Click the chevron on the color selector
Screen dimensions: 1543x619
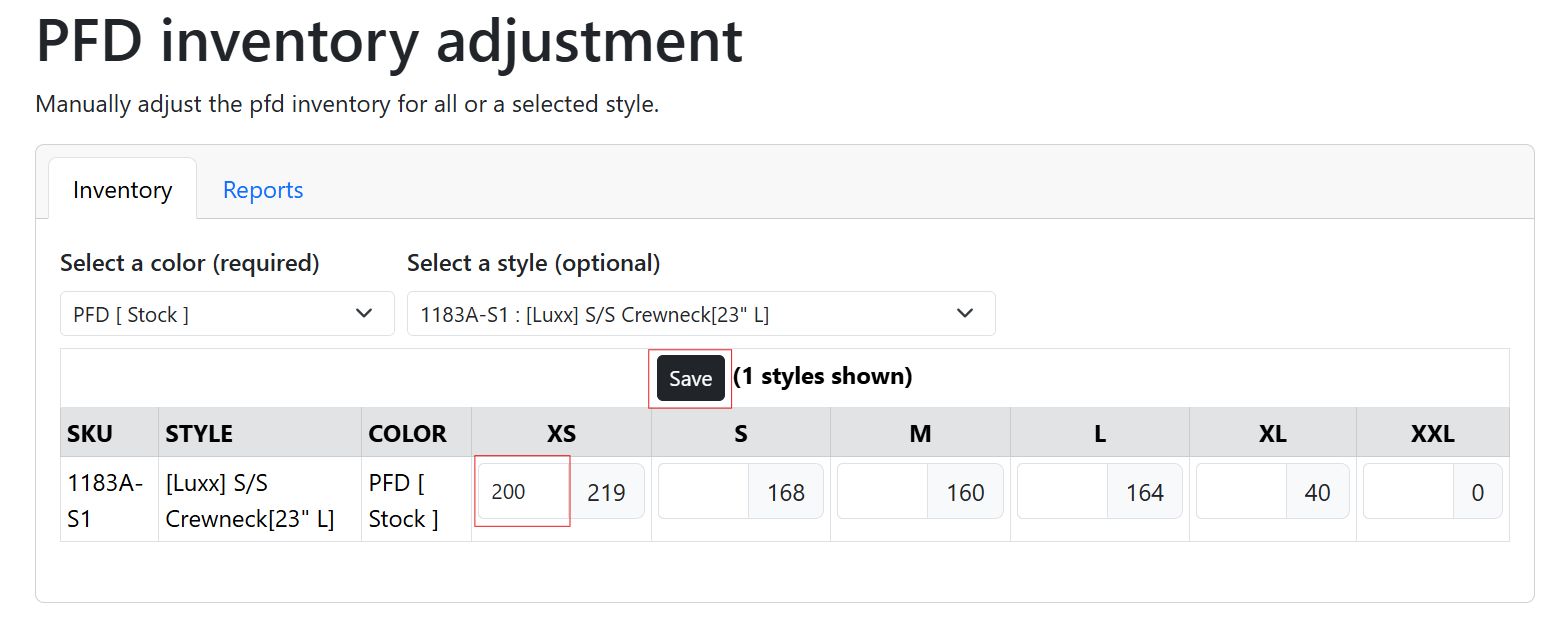coord(364,313)
